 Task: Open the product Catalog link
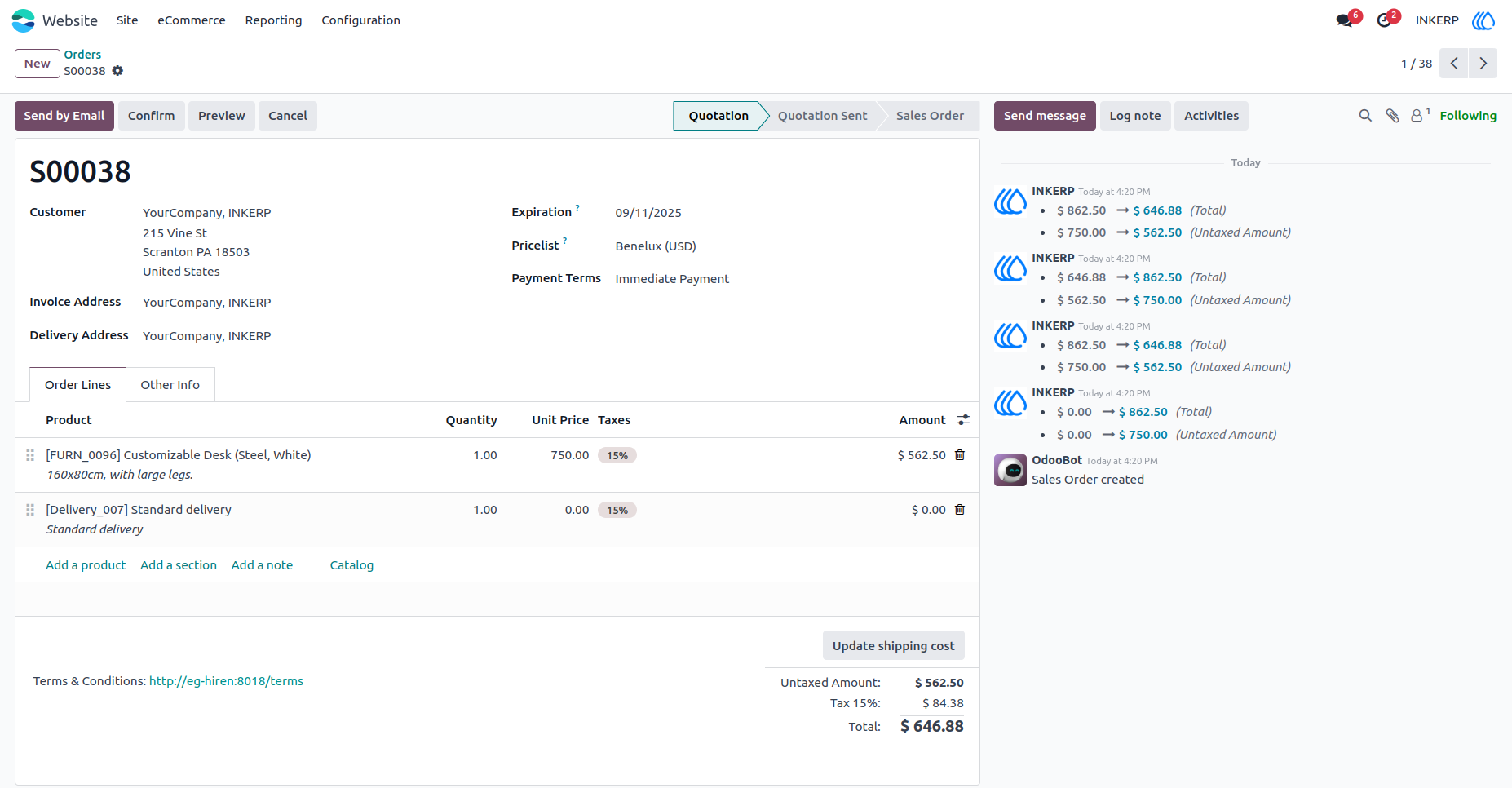coord(351,565)
